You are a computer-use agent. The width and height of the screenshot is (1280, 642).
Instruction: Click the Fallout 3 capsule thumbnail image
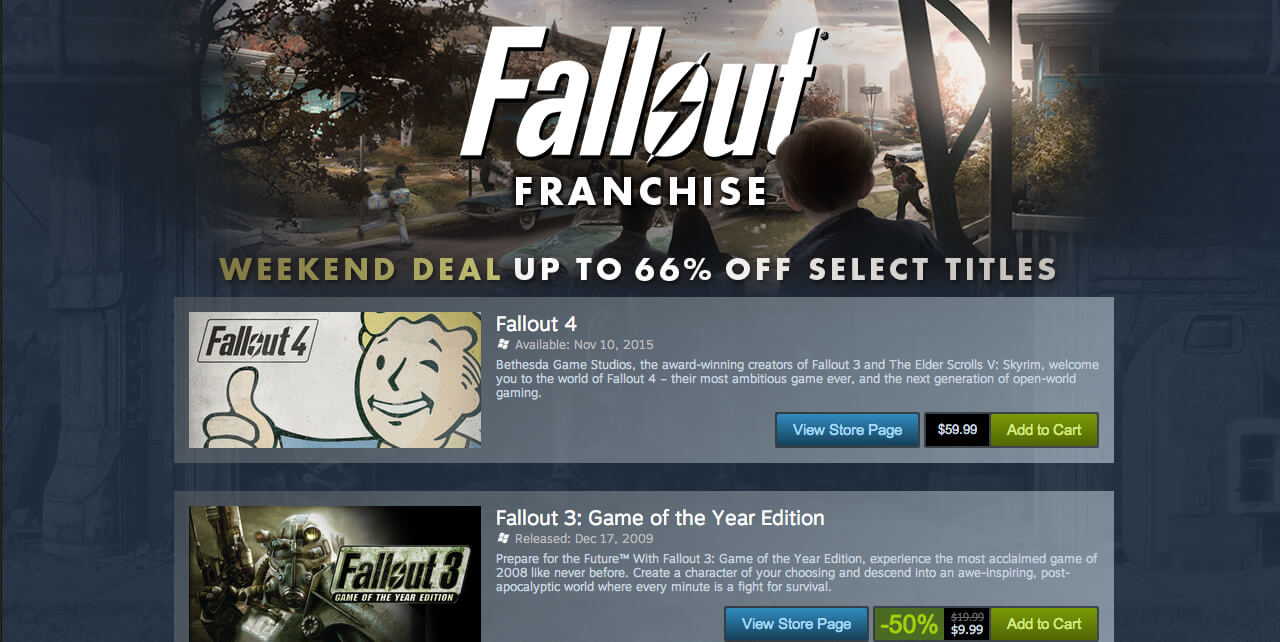coord(335,574)
